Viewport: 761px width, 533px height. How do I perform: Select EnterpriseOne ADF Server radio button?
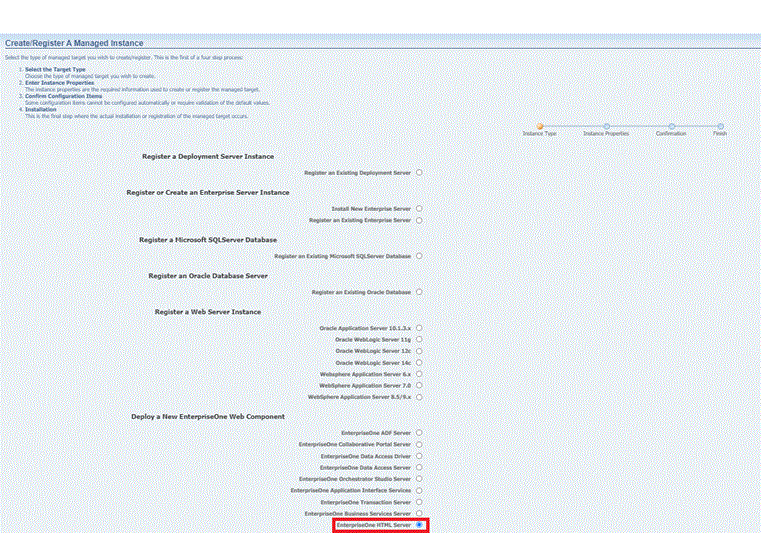(419, 433)
